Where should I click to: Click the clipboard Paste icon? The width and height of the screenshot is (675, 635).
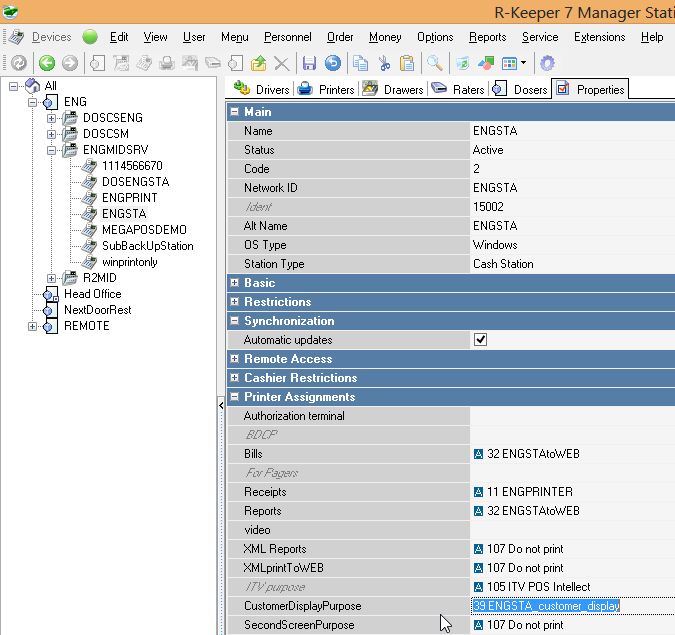(x=407, y=63)
